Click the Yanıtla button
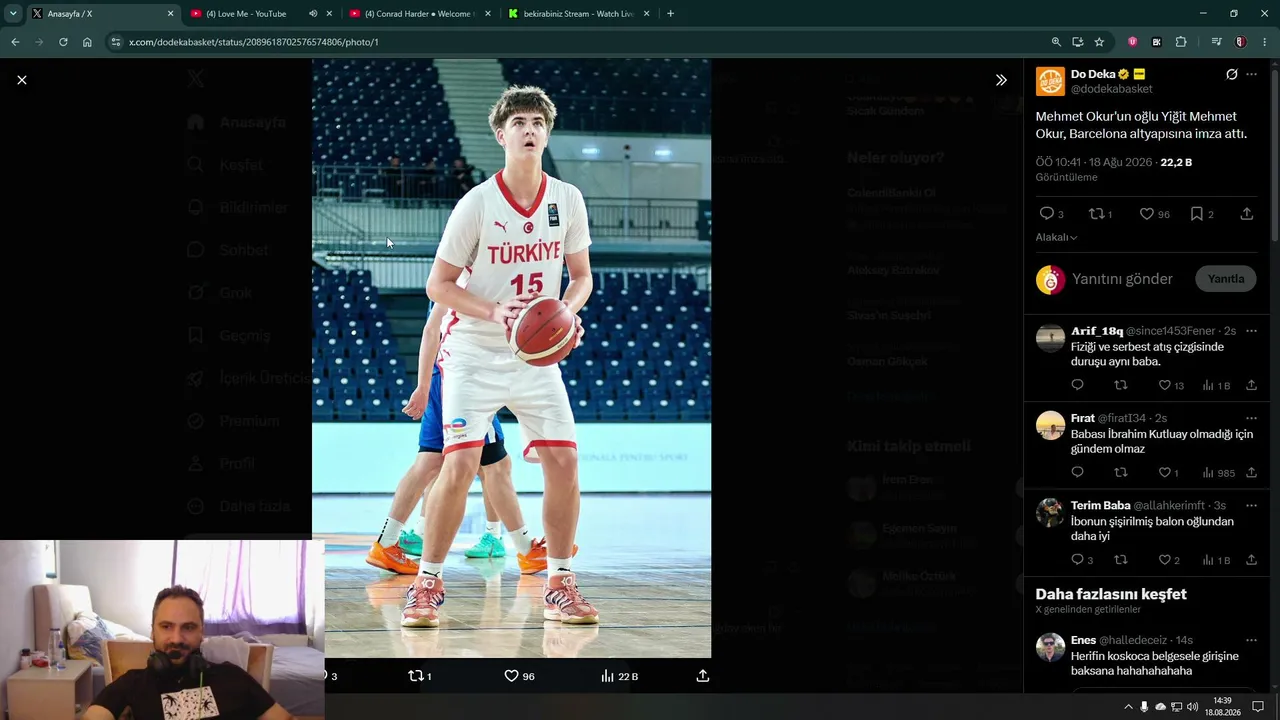The width and height of the screenshot is (1280, 720). [x=1226, y=279]
